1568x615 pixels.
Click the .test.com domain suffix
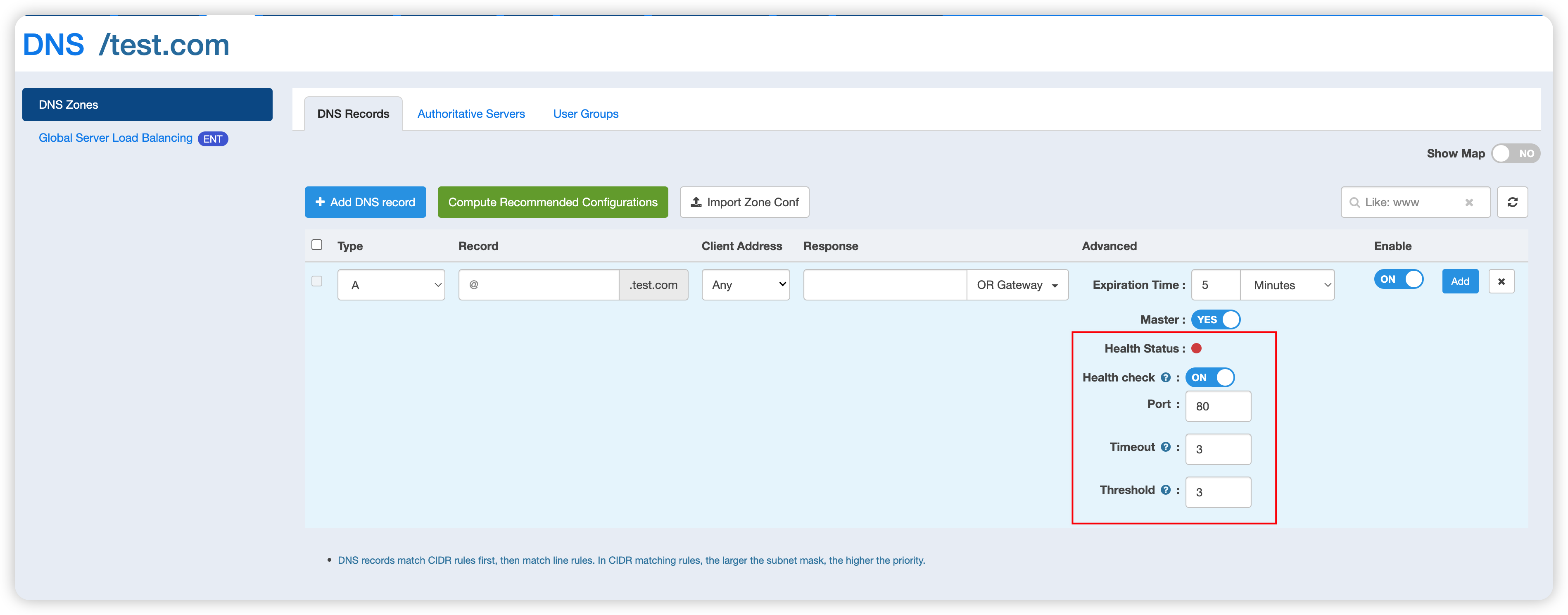pyautogui.click(x=653, y=285)
